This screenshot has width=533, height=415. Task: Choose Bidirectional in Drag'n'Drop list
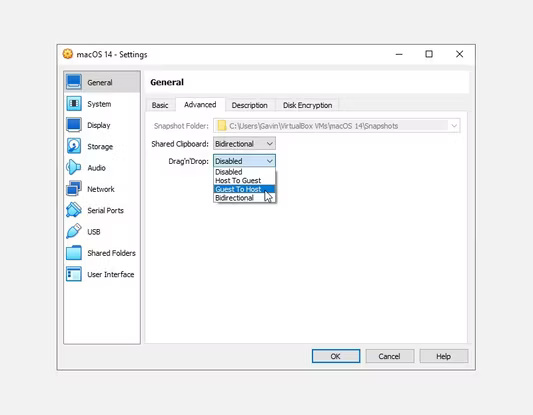pos(244,198)
